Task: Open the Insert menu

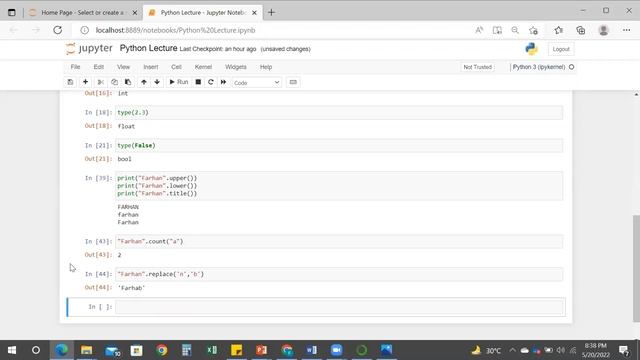Action: (151, 67)
